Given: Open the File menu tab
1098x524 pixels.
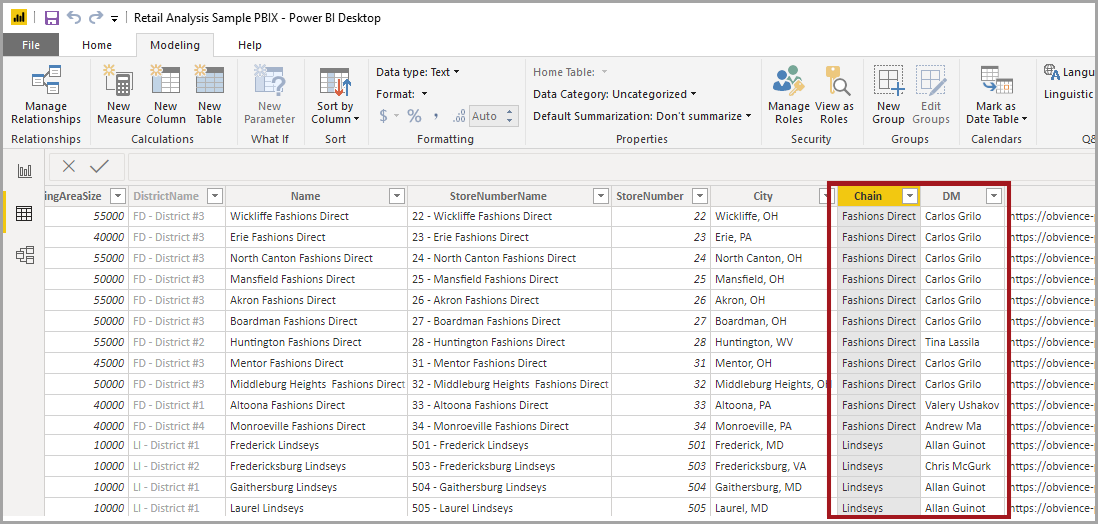Looking at the screenshot, I should tap(31, 45).
